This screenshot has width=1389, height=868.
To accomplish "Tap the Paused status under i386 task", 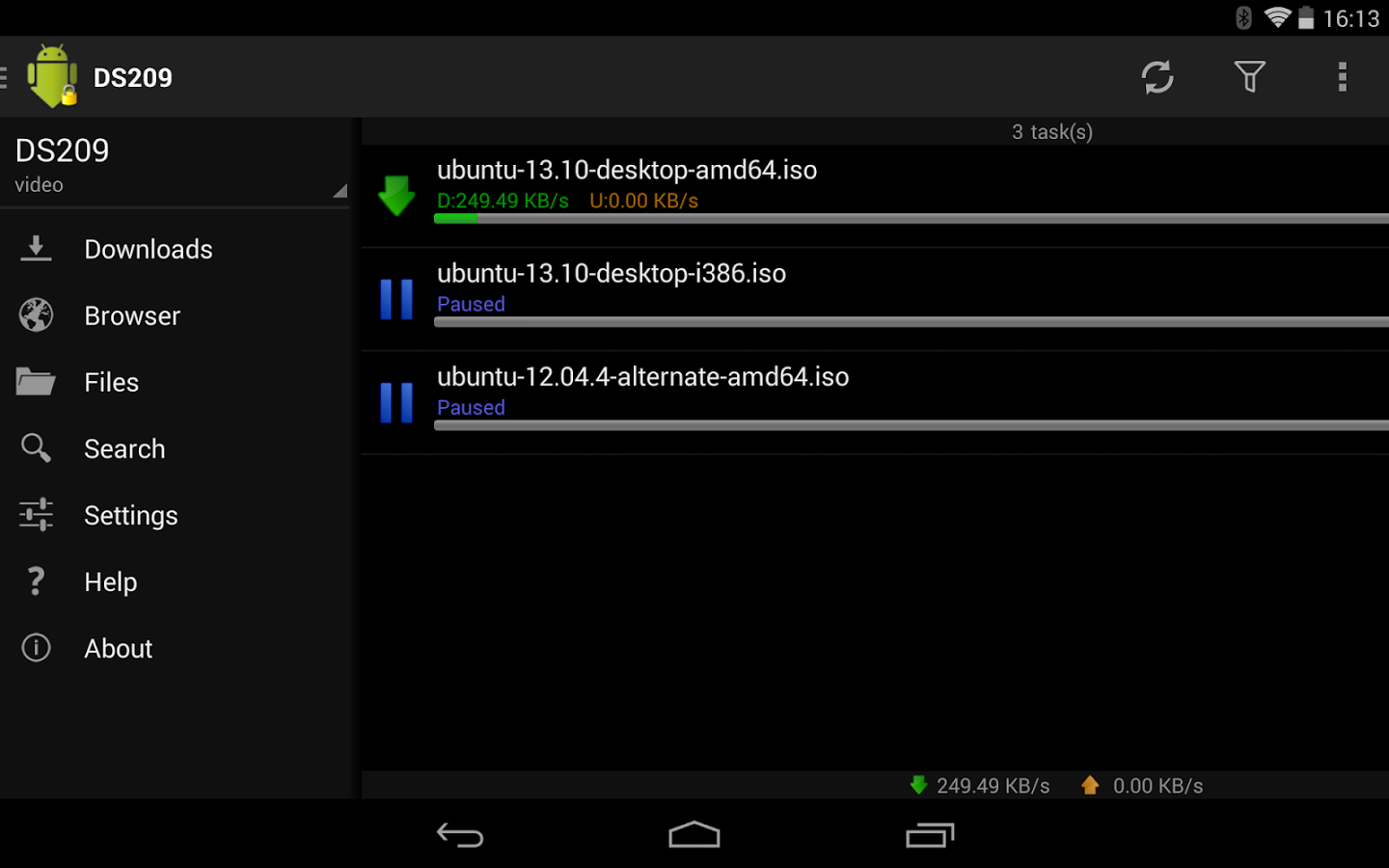I will click(471, 304).
